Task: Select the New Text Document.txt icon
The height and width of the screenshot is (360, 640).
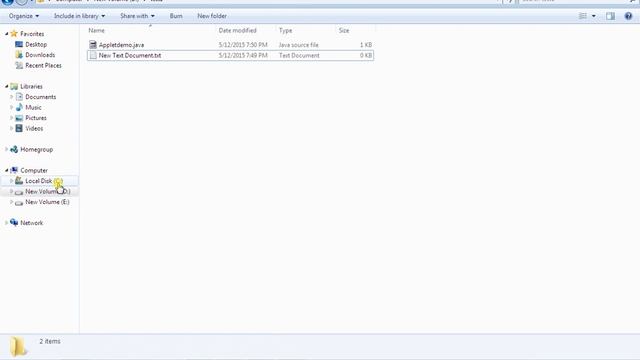Action: coord(93,56)
